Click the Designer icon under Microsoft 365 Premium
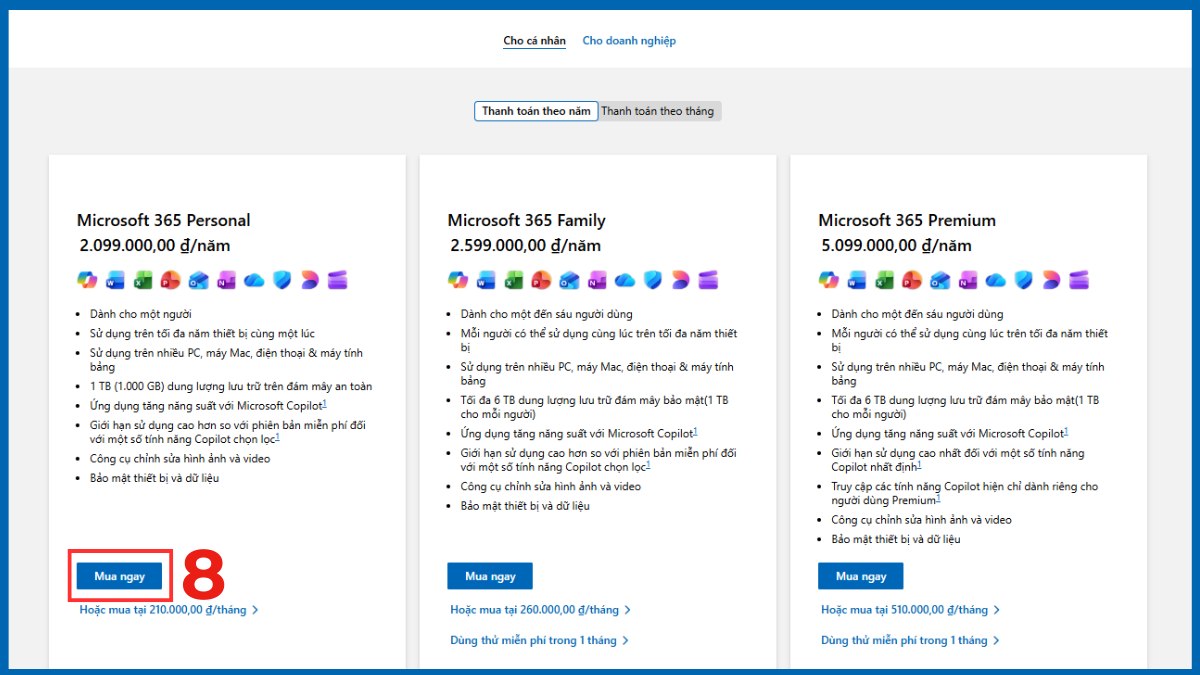The image size is (1200, 675). pyautogui.click(x=1051, y=279)
